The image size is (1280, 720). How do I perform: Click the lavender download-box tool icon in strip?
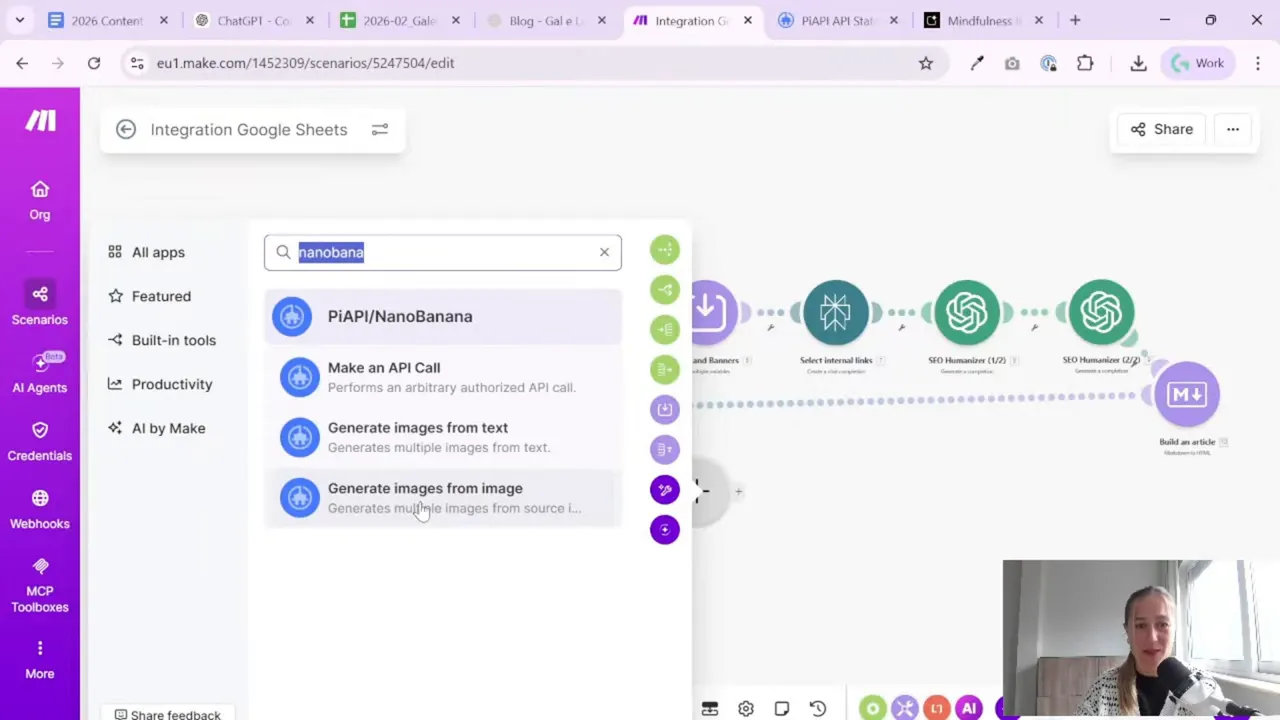click(x=665, y=409)
